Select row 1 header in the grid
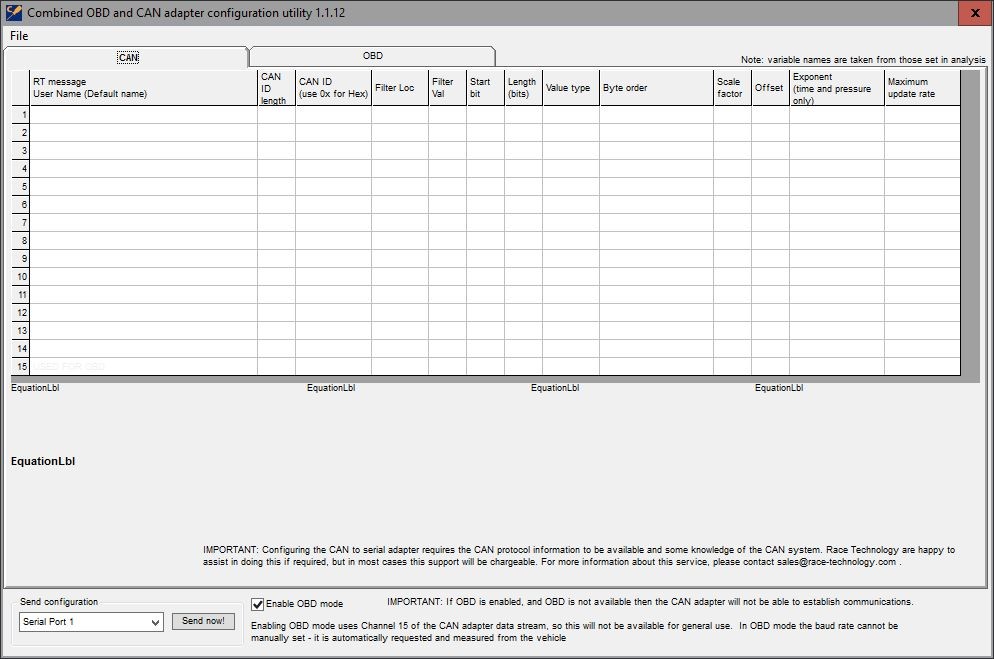This screenshot has height=659, width=994. [x=21, y=115]
